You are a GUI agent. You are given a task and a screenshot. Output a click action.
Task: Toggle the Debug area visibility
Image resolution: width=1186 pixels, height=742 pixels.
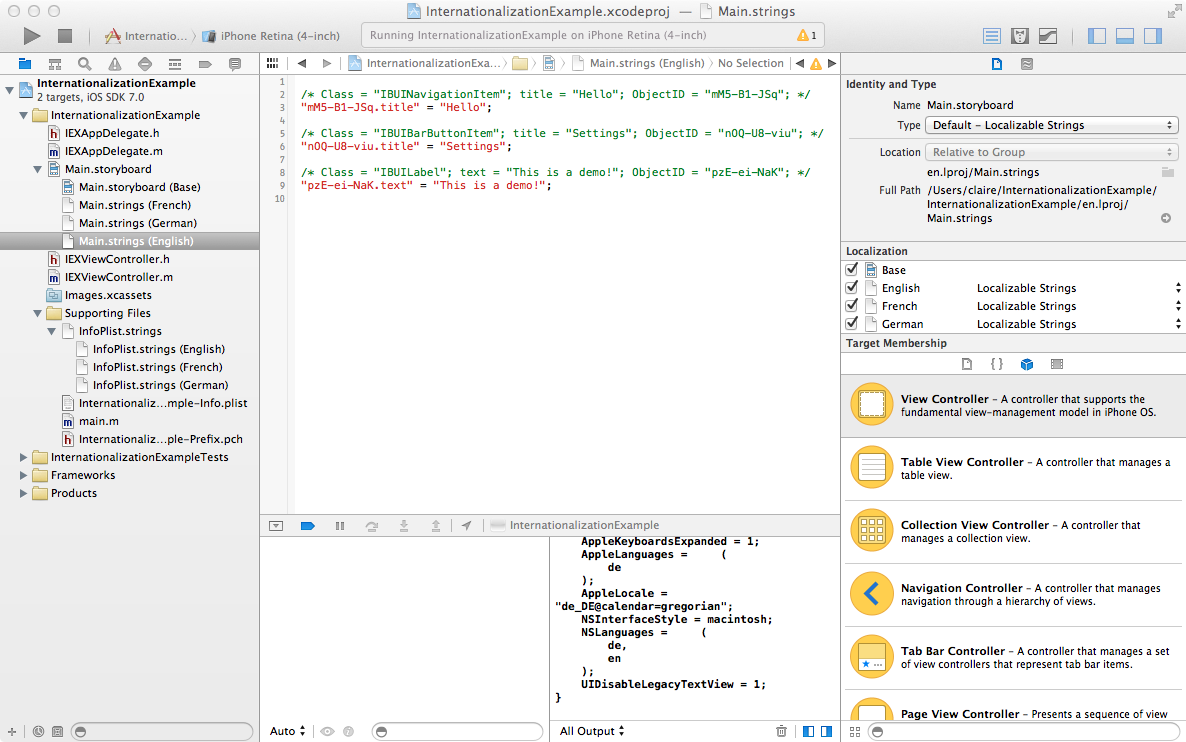click(x=1125, y=36)
